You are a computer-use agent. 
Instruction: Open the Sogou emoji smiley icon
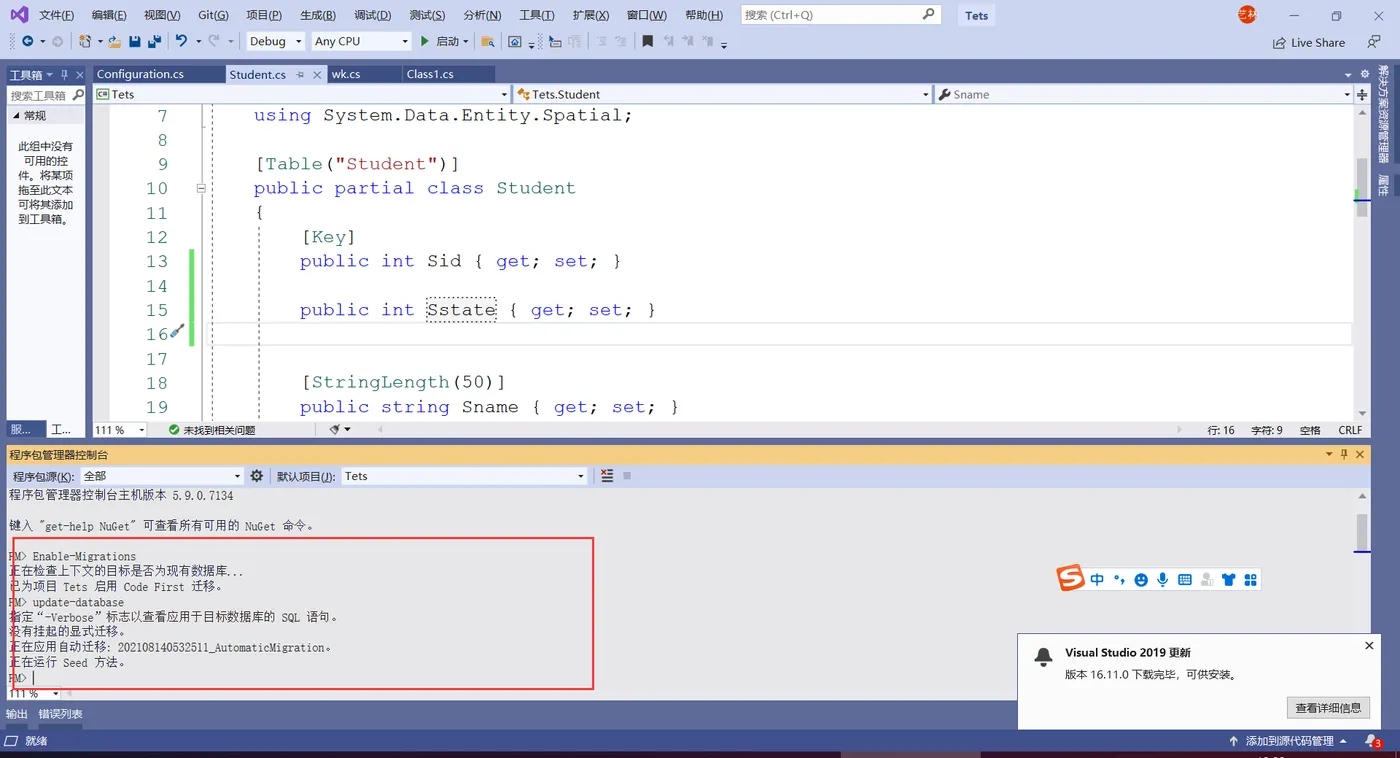coord(1141,579)
